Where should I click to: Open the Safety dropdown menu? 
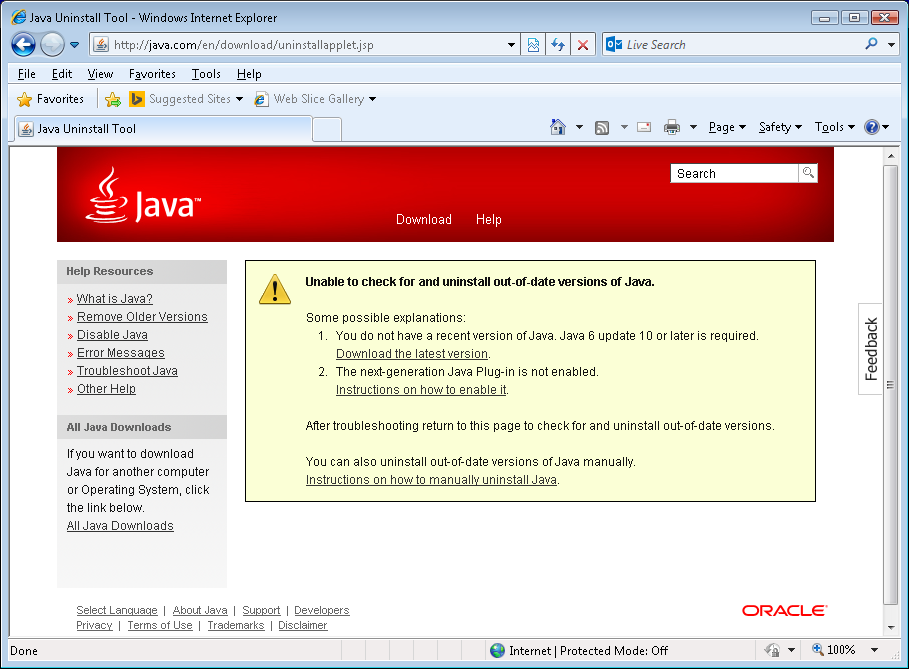[780, 127]
